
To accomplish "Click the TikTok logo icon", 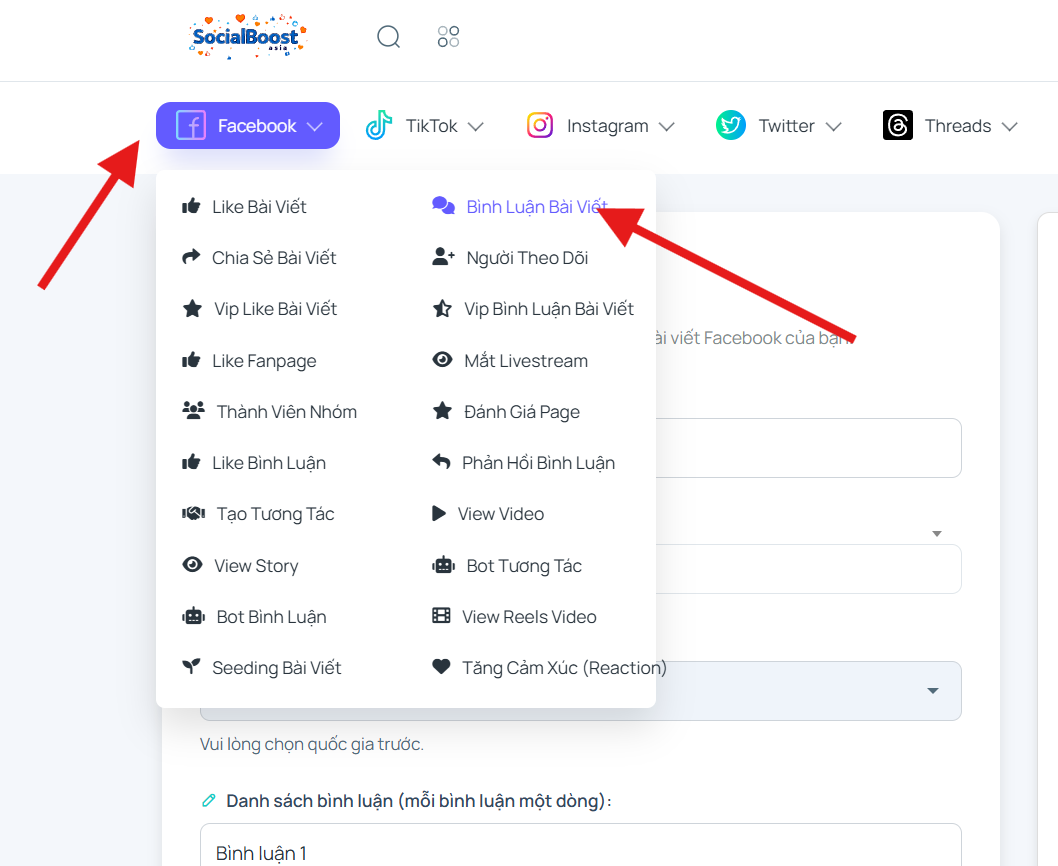I will [x=379, y=126].
